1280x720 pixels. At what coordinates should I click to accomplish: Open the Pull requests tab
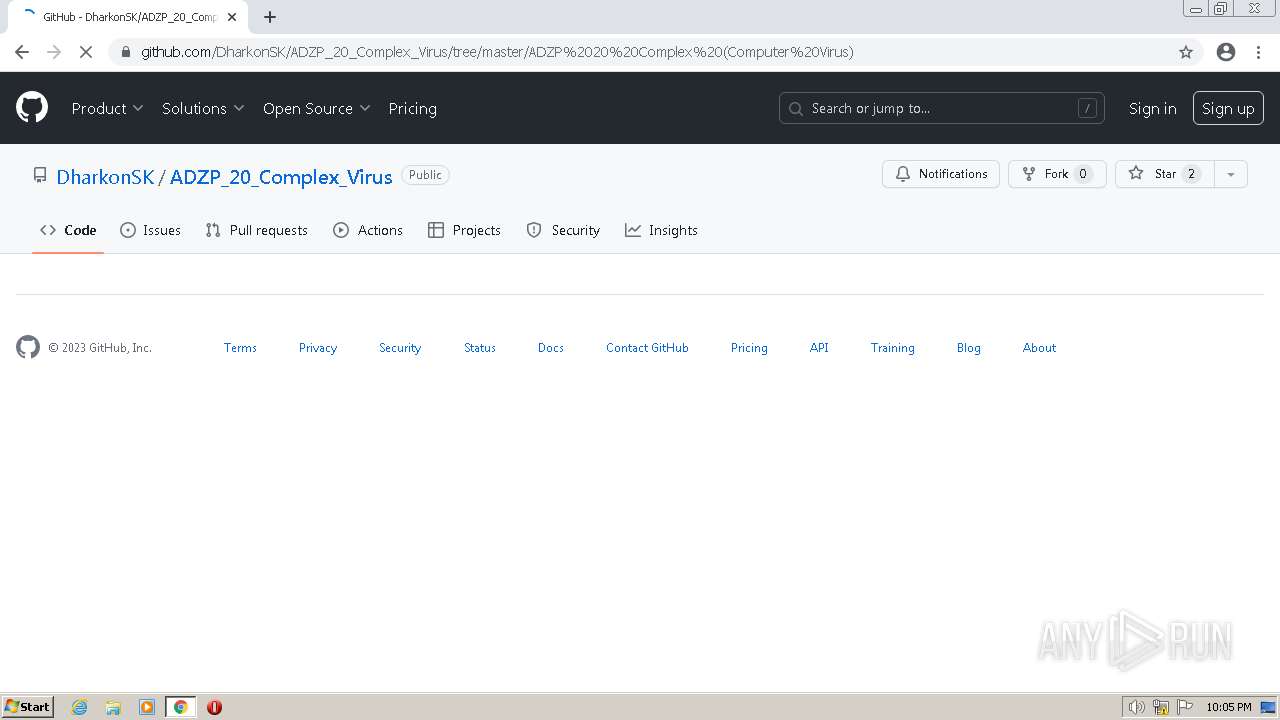pos(256,230)
